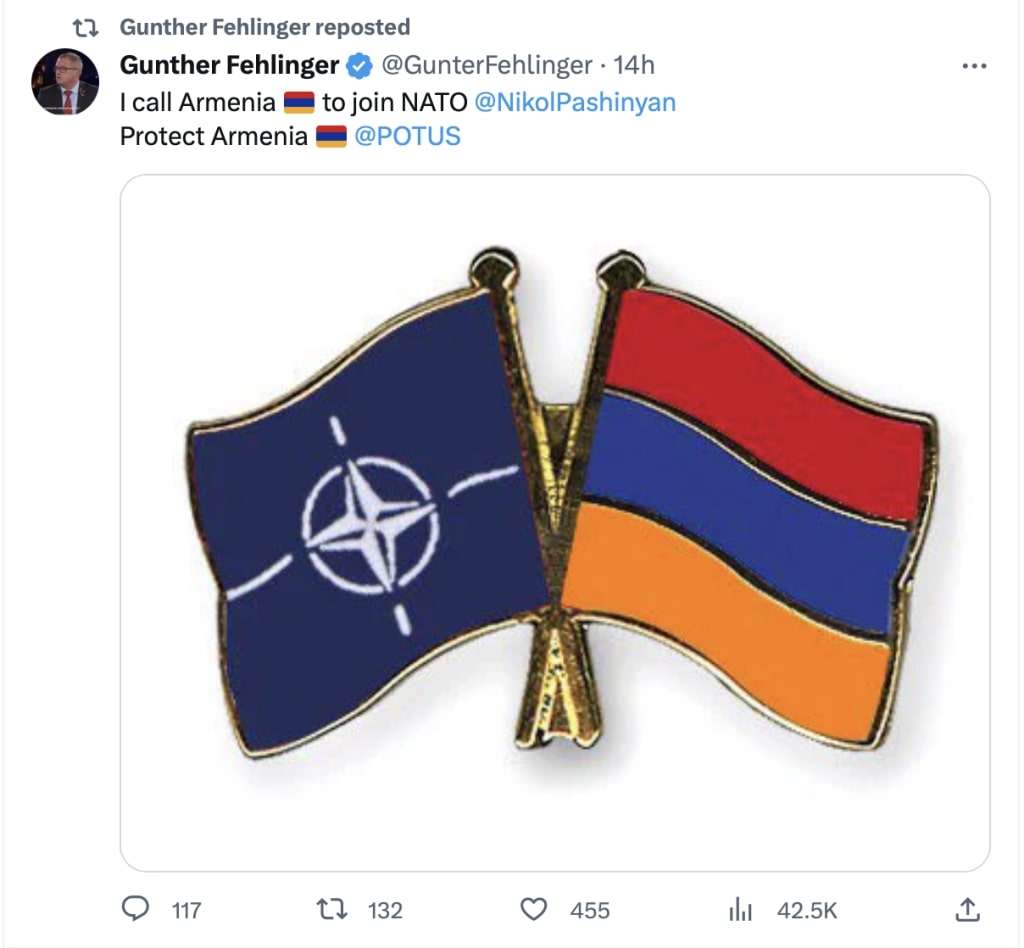
Task: Click the tweet text 'I call Armenia'
Action: click(x=198, y=103)
